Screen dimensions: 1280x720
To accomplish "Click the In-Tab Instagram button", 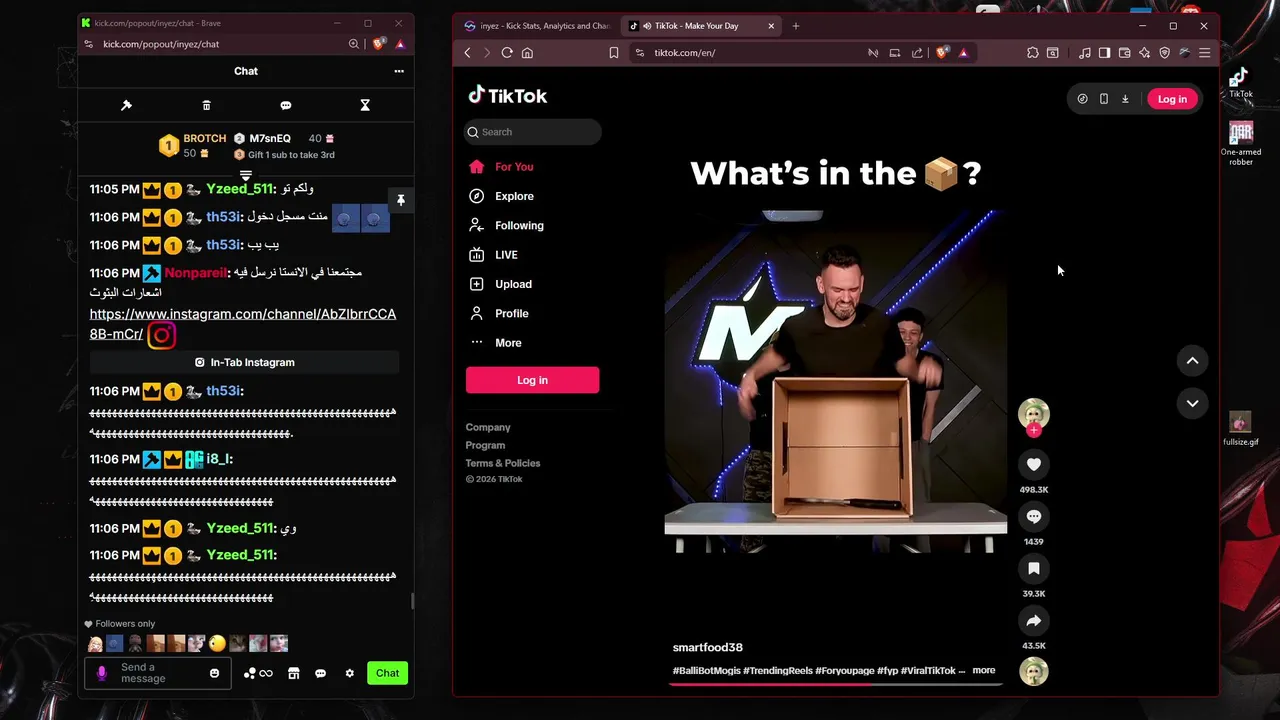I will 245,362.
